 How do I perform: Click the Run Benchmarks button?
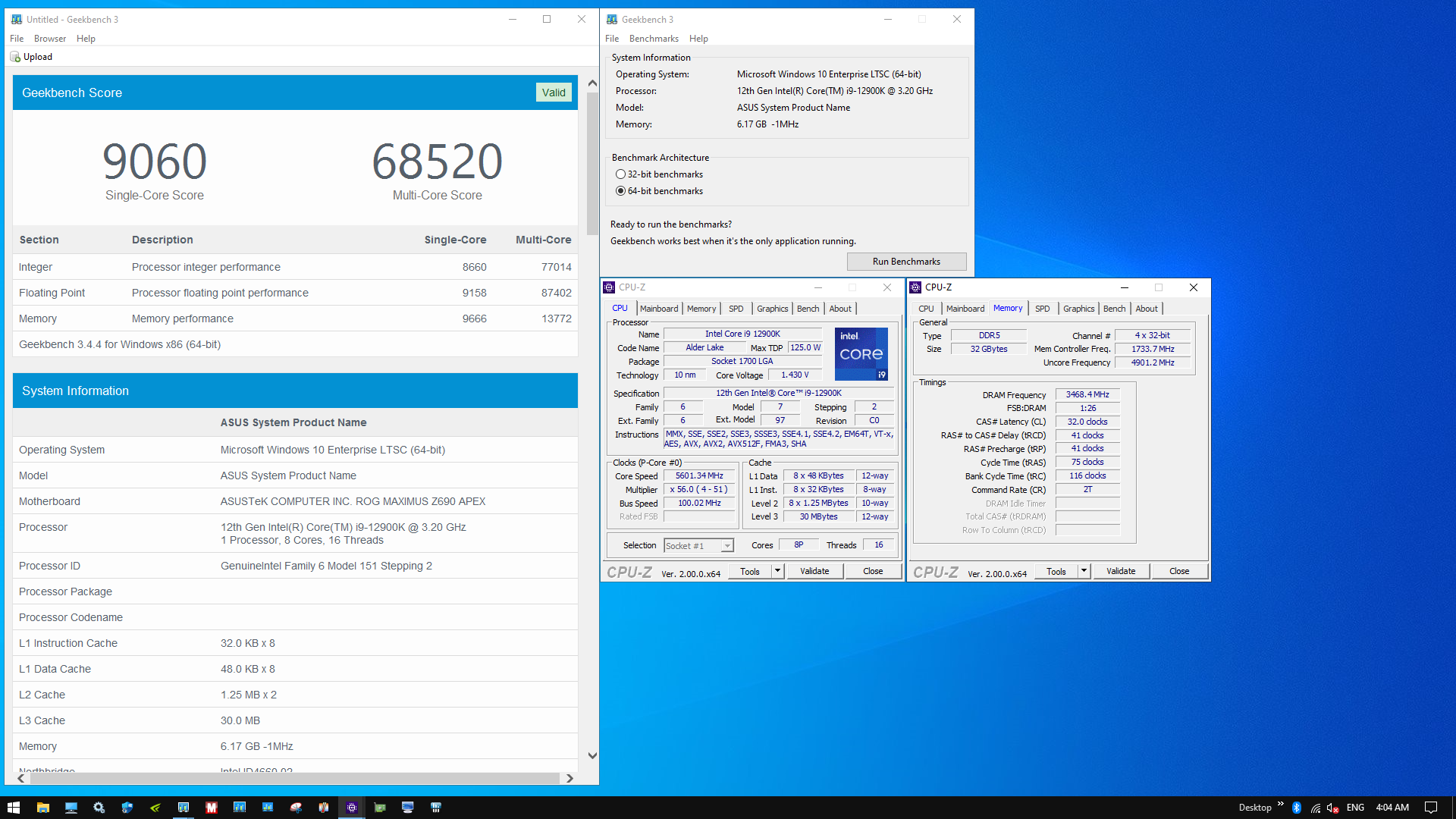click(x=906, y=262)
